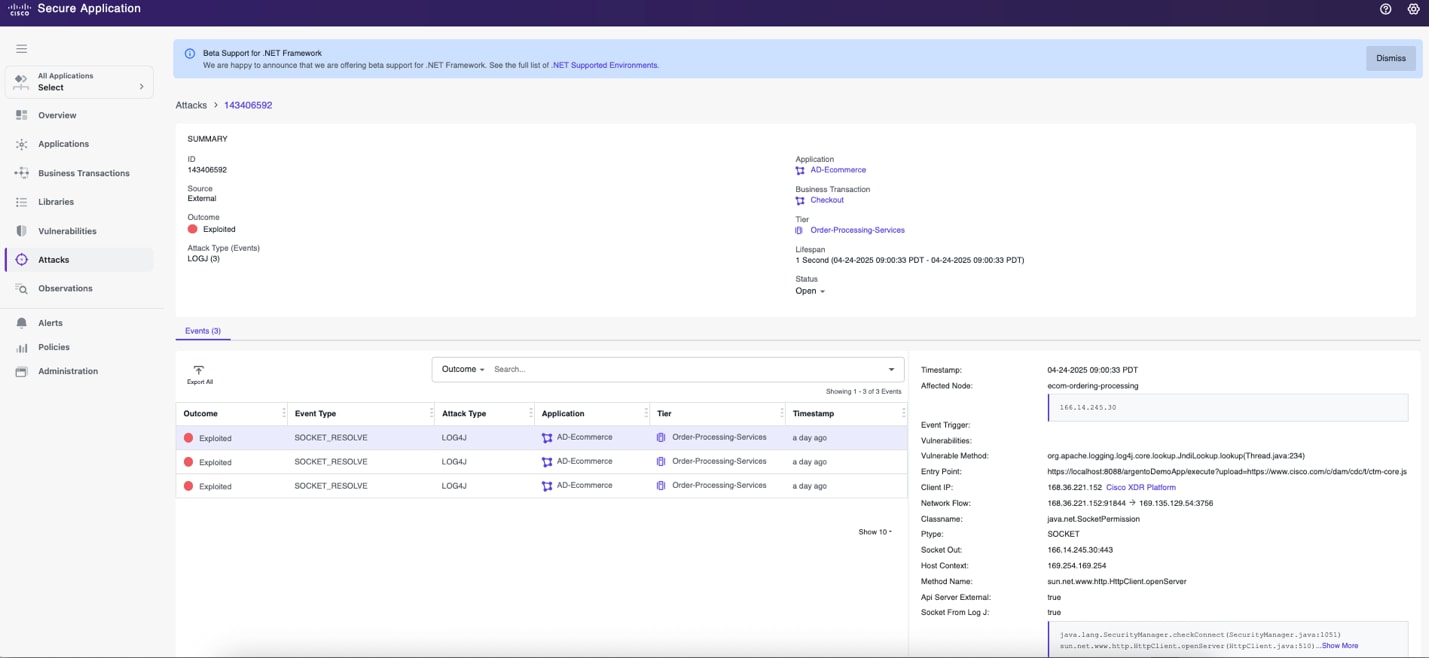Select the Events (3) tab
This screenshot has width=1429, height=658.
click(x=203, y=331)
